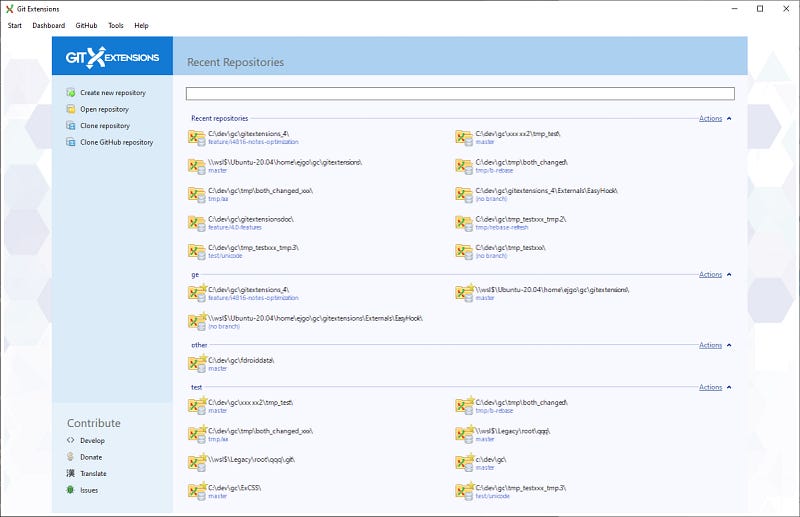Image resolution: width=800 pixels, height=517 pixels.
Task: Click the Git Extensions logo banner
Action: (x=112, y=56)
